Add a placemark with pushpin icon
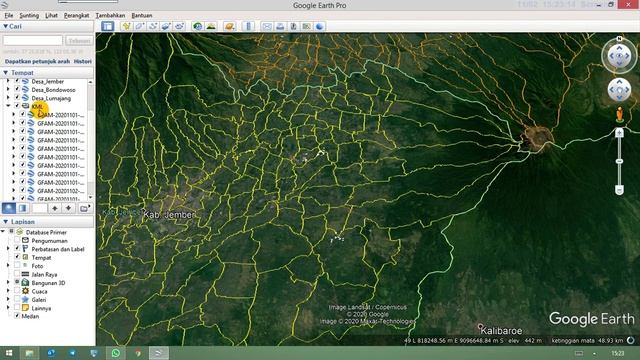The image size is (640, 360). tap(126, 26)
